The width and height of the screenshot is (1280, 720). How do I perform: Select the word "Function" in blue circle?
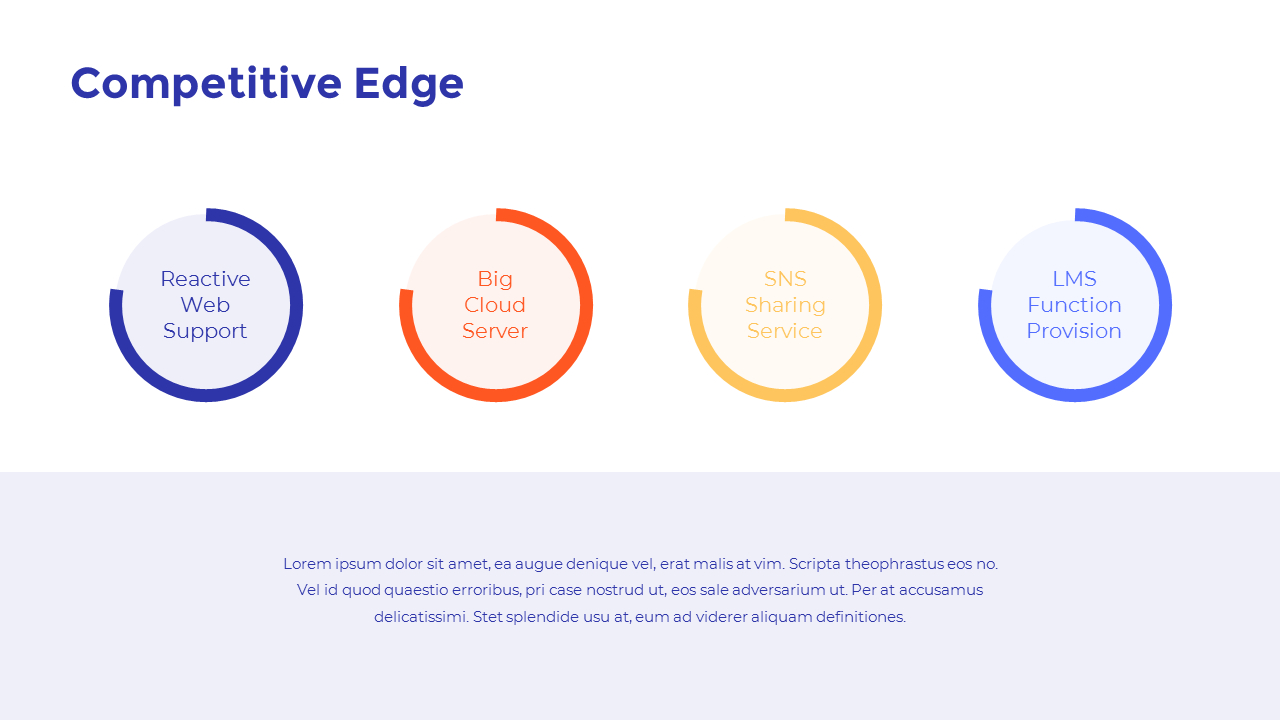[1074, 305]
